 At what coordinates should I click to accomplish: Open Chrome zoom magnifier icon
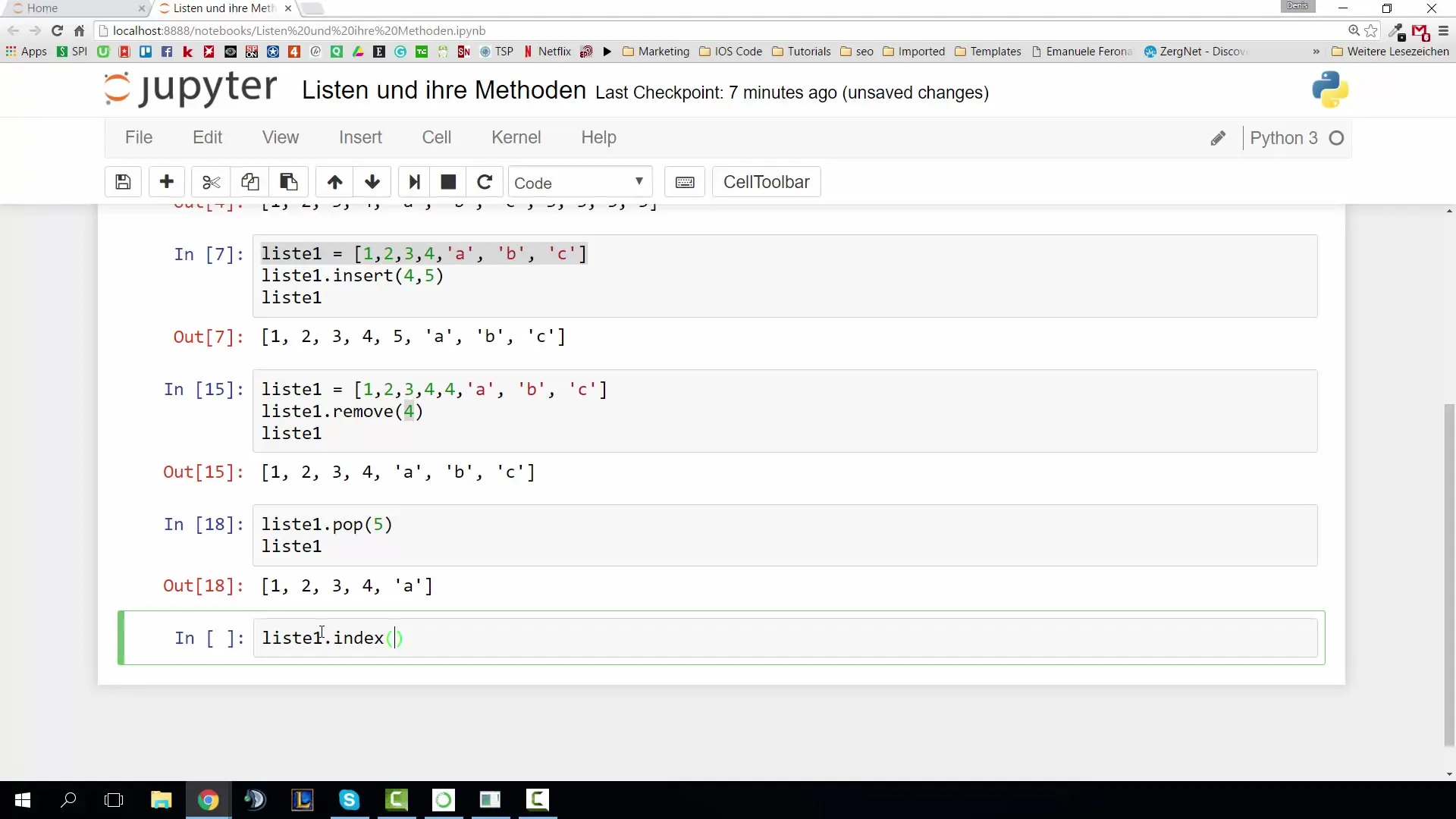click(1354, 30)
